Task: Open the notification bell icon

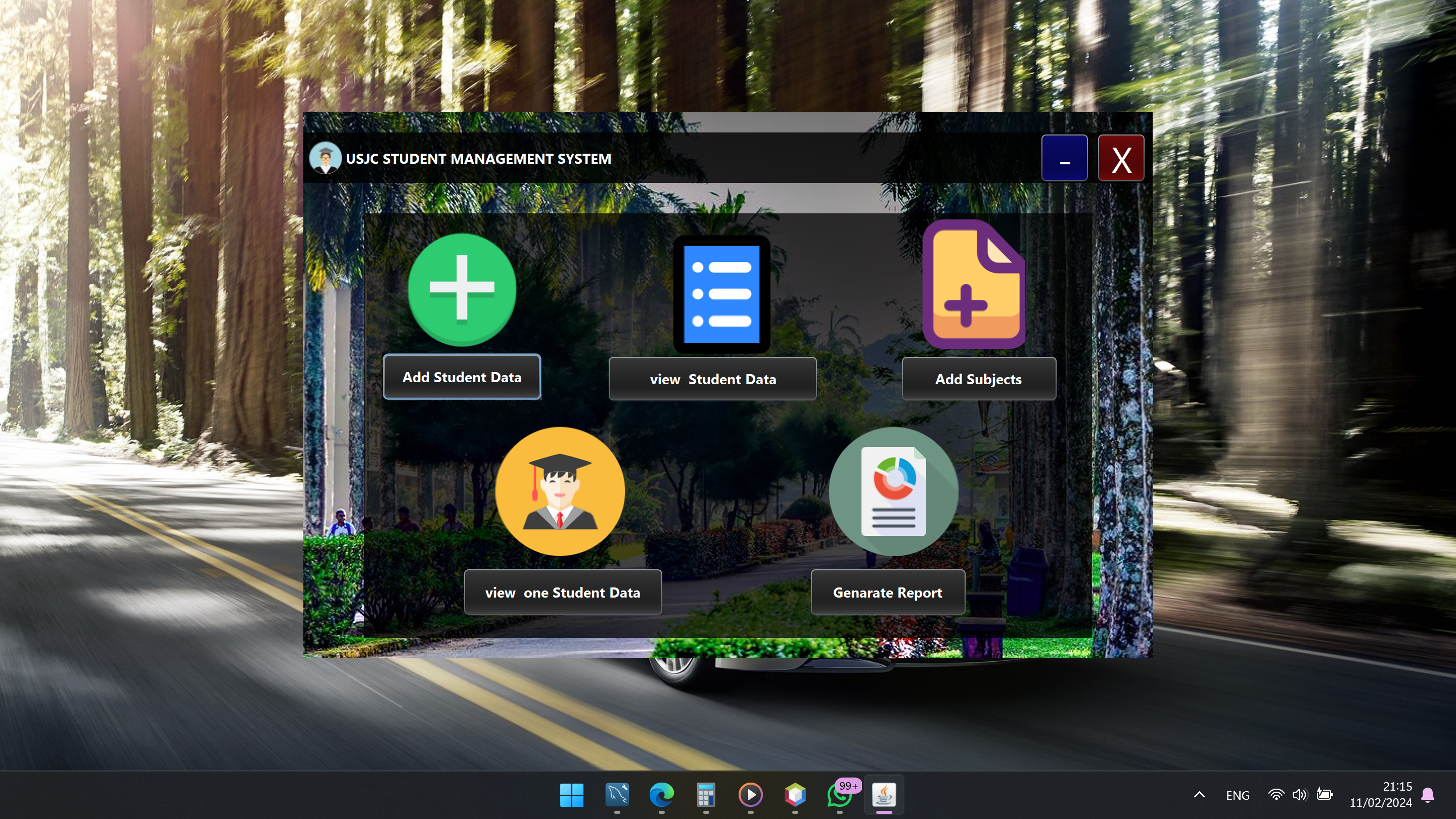Action: 1428,795
